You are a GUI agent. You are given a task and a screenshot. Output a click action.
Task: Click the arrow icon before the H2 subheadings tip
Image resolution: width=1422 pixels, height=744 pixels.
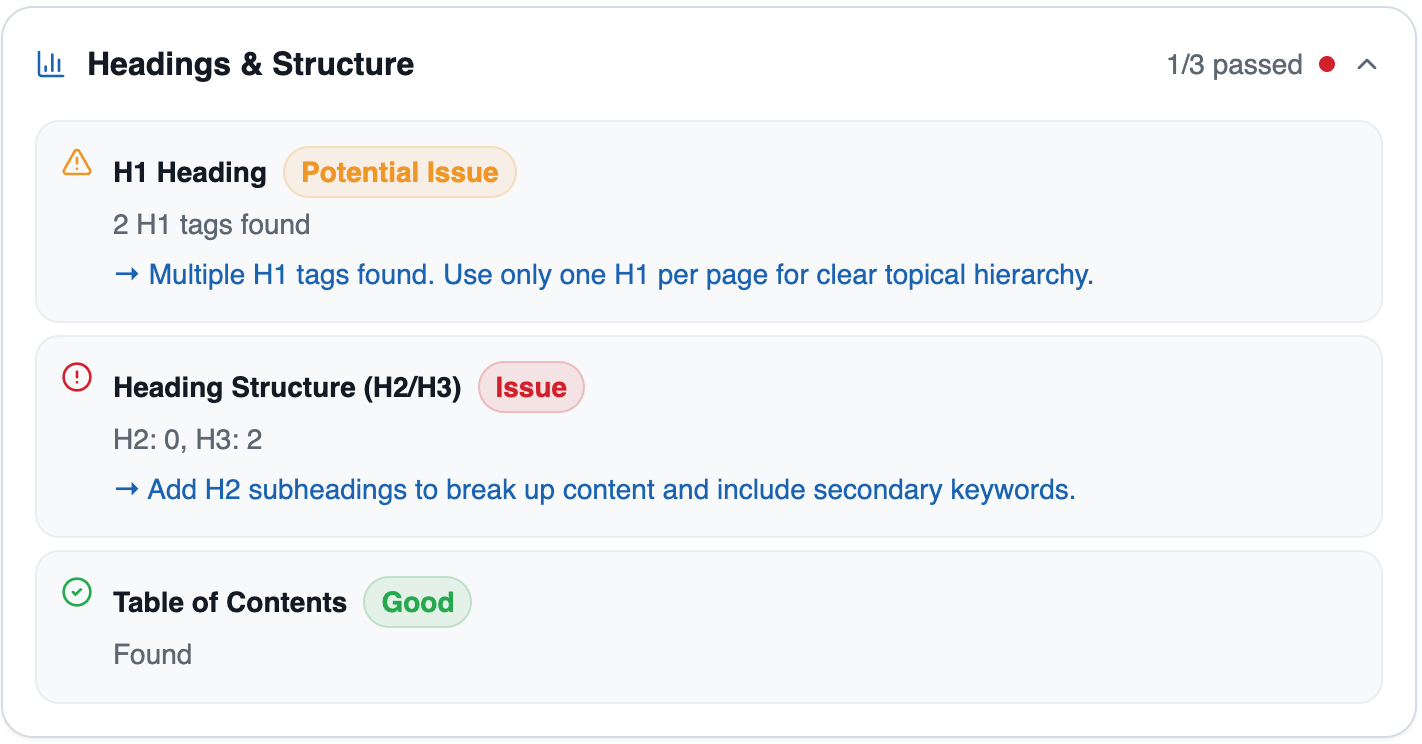(x=127, y=490)
